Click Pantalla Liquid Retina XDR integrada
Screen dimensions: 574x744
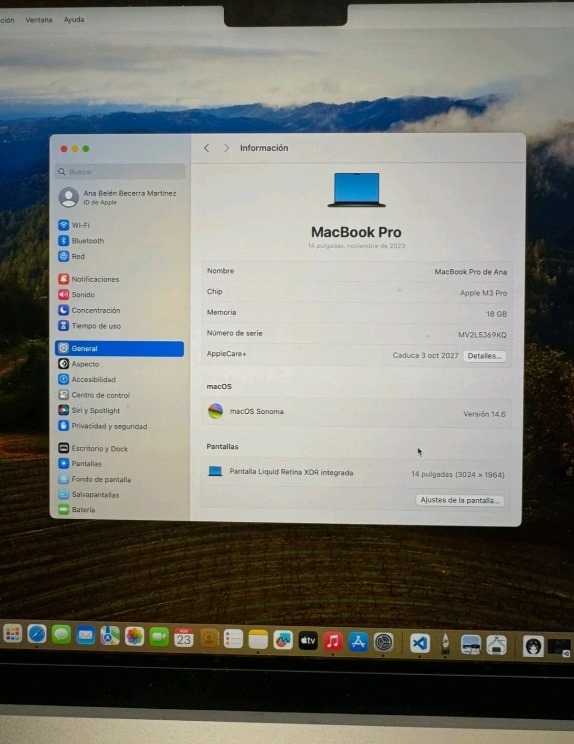click(291, 472)
